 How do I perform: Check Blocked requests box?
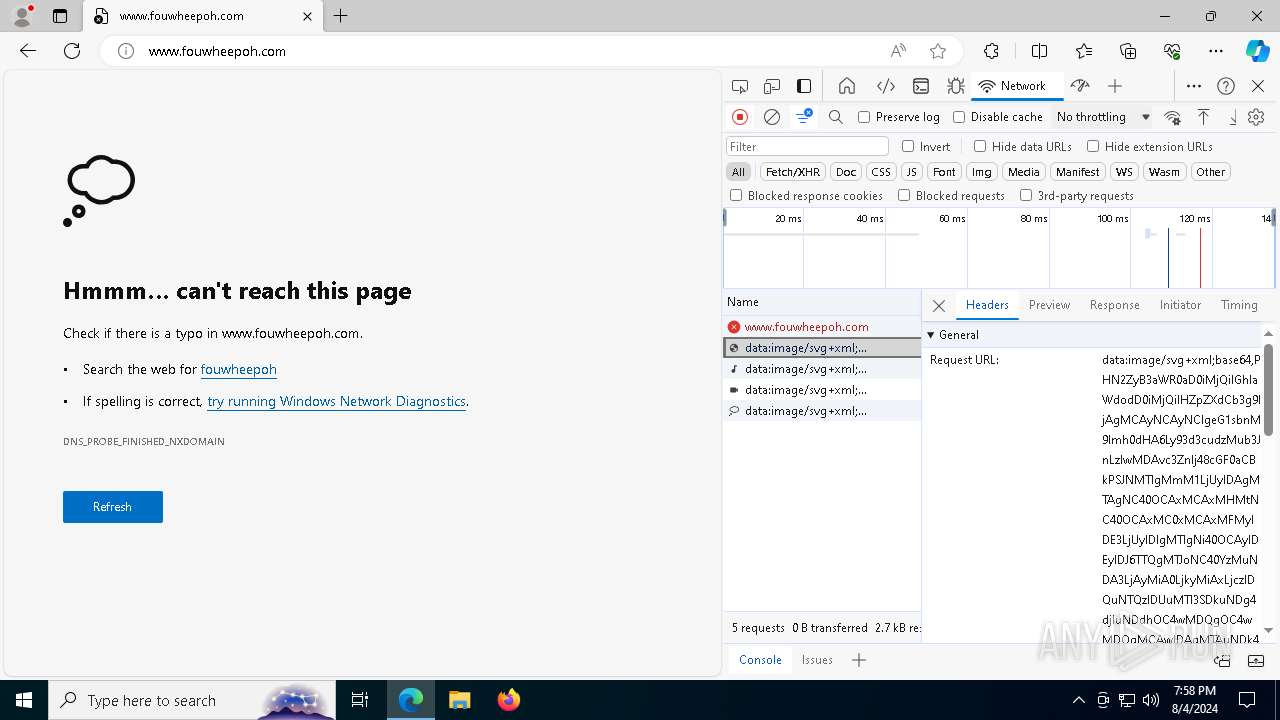tap(904, 195)
